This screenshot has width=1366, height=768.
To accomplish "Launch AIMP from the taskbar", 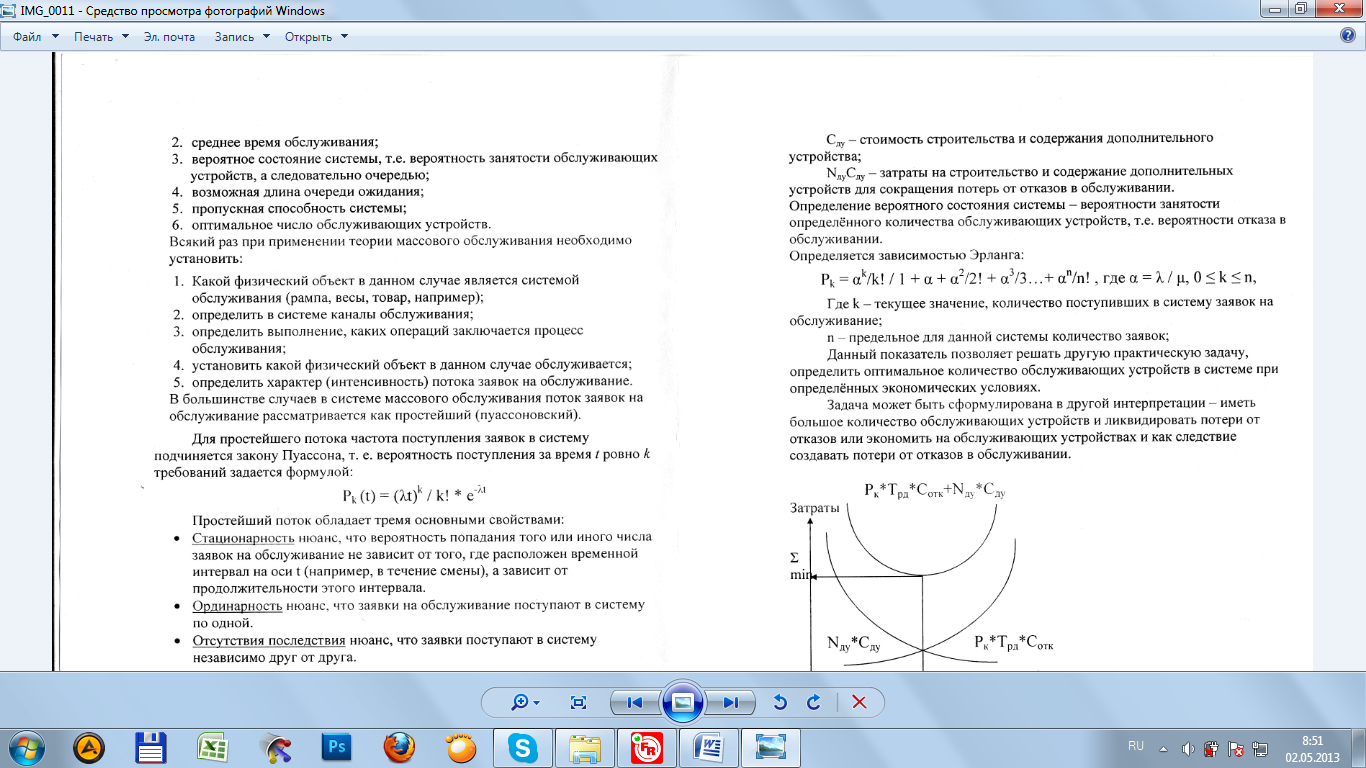I will coord(90,747).
